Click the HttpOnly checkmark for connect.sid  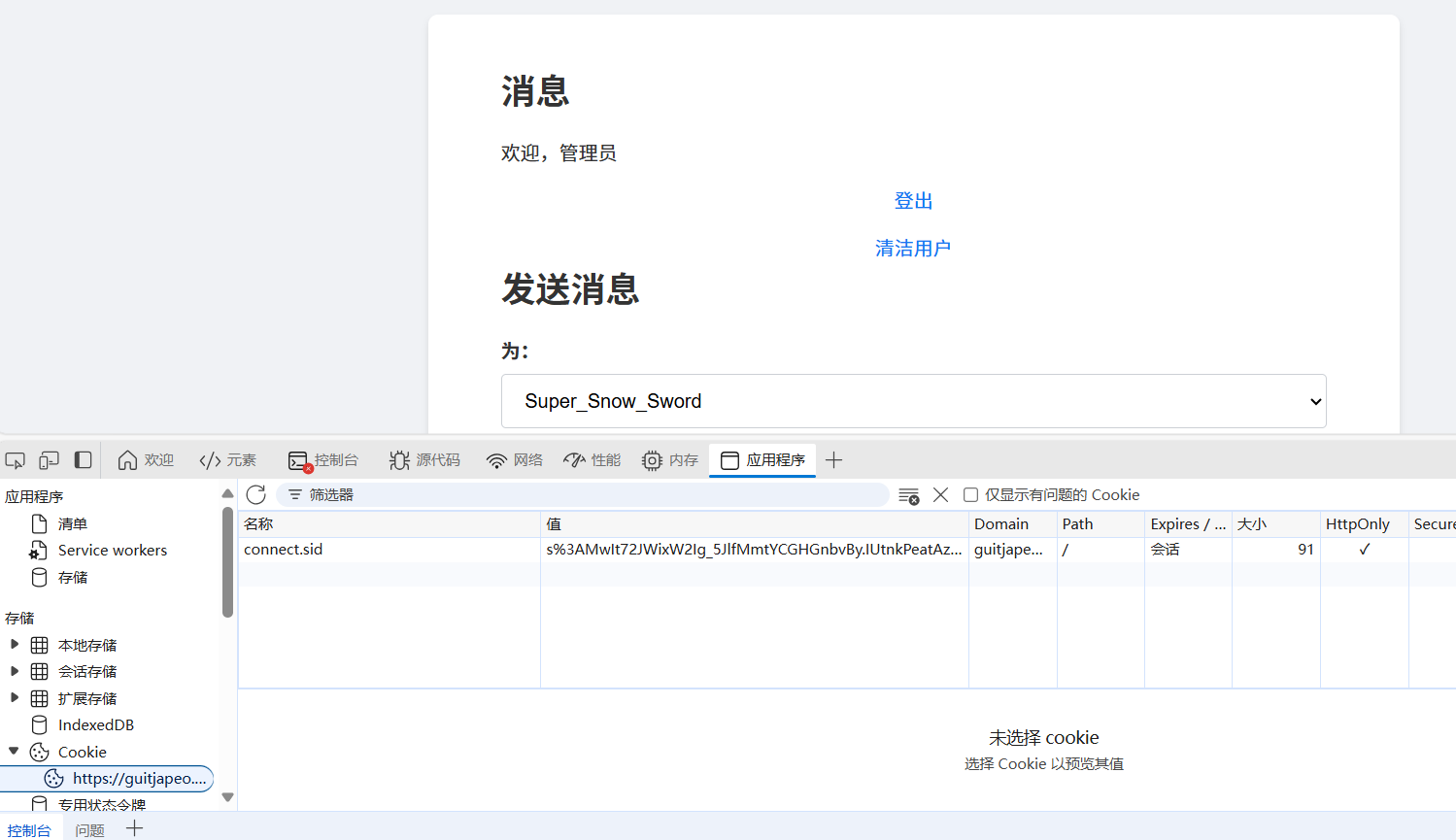click(x=1365, y=550)
